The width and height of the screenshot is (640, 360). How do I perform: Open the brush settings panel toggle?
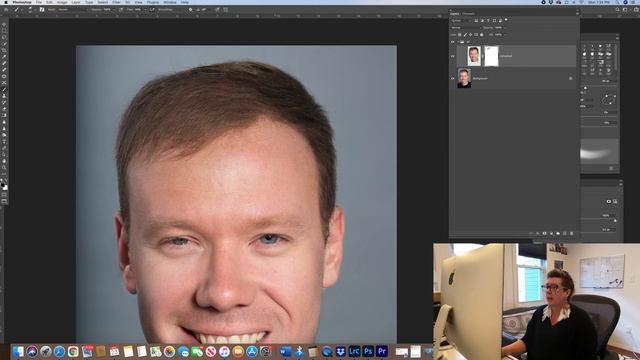(x=42, y=10)
